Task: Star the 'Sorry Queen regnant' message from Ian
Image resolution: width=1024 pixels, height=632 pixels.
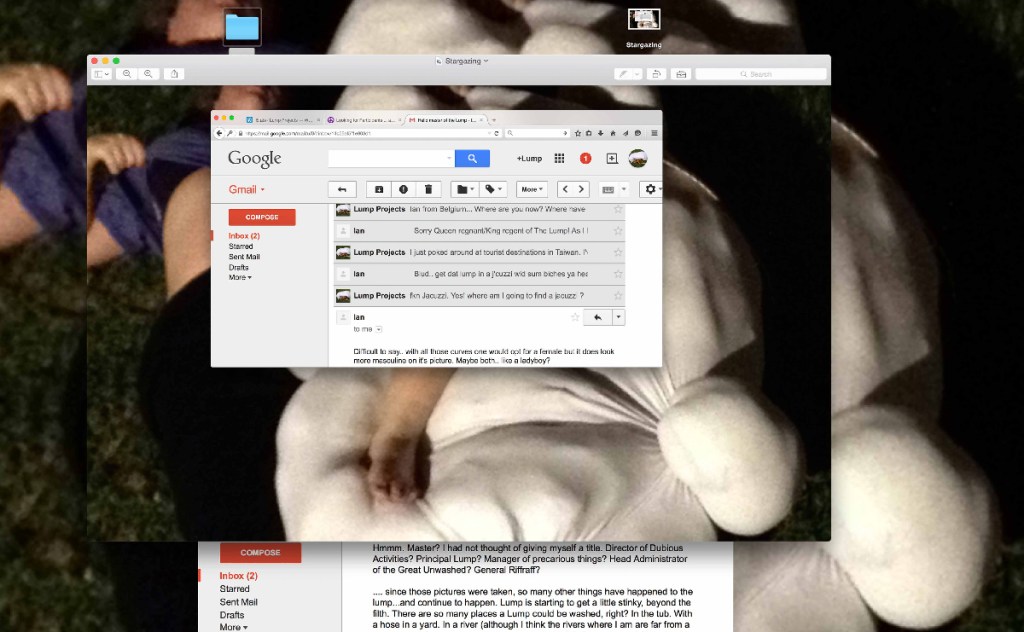Action: [618, 231]
